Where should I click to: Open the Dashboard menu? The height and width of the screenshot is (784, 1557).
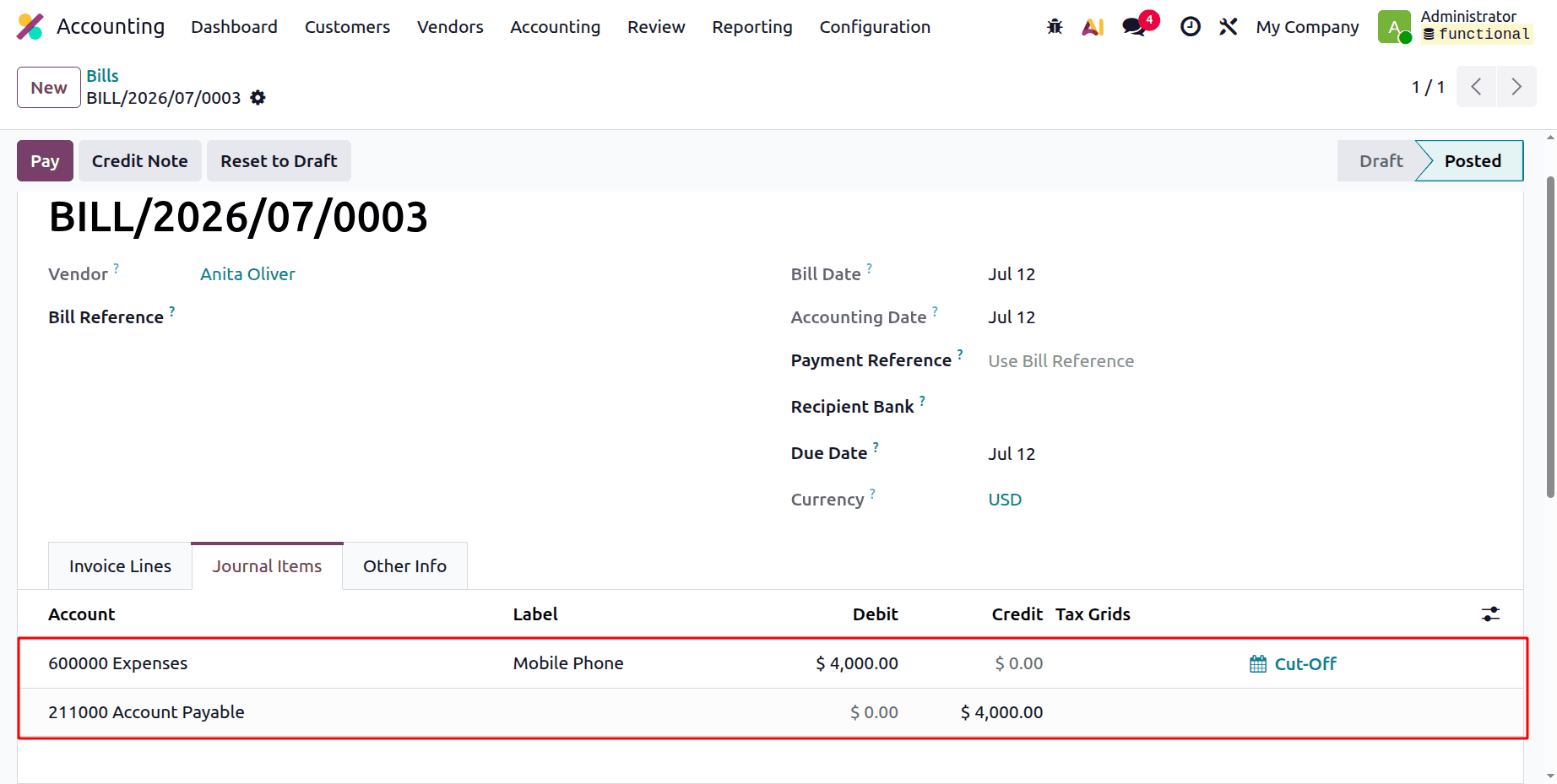234,27
